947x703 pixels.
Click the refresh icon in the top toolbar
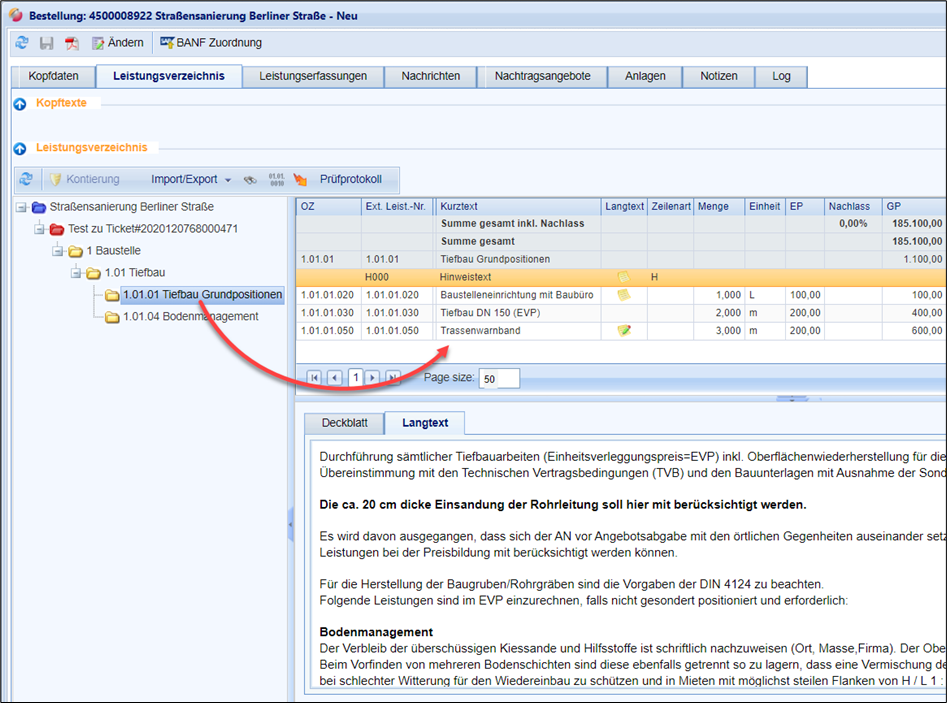coord(22,43)
